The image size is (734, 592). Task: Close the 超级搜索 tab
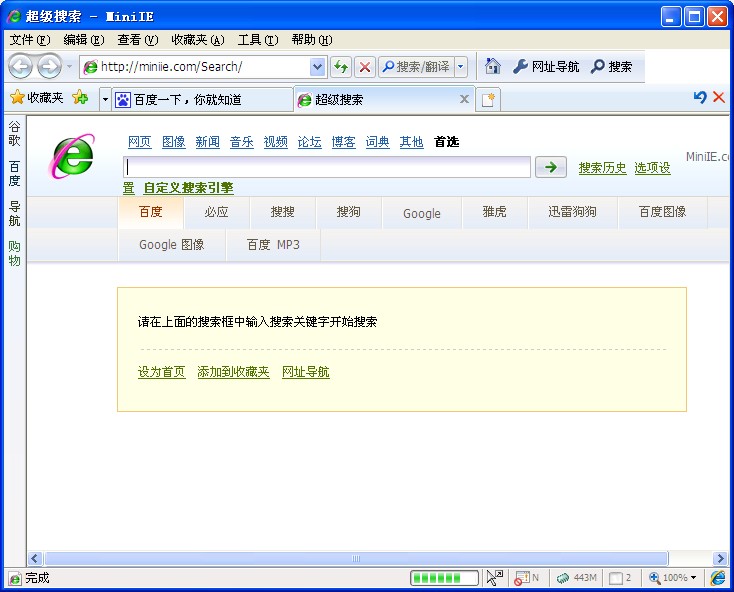(x=464, y=99)
